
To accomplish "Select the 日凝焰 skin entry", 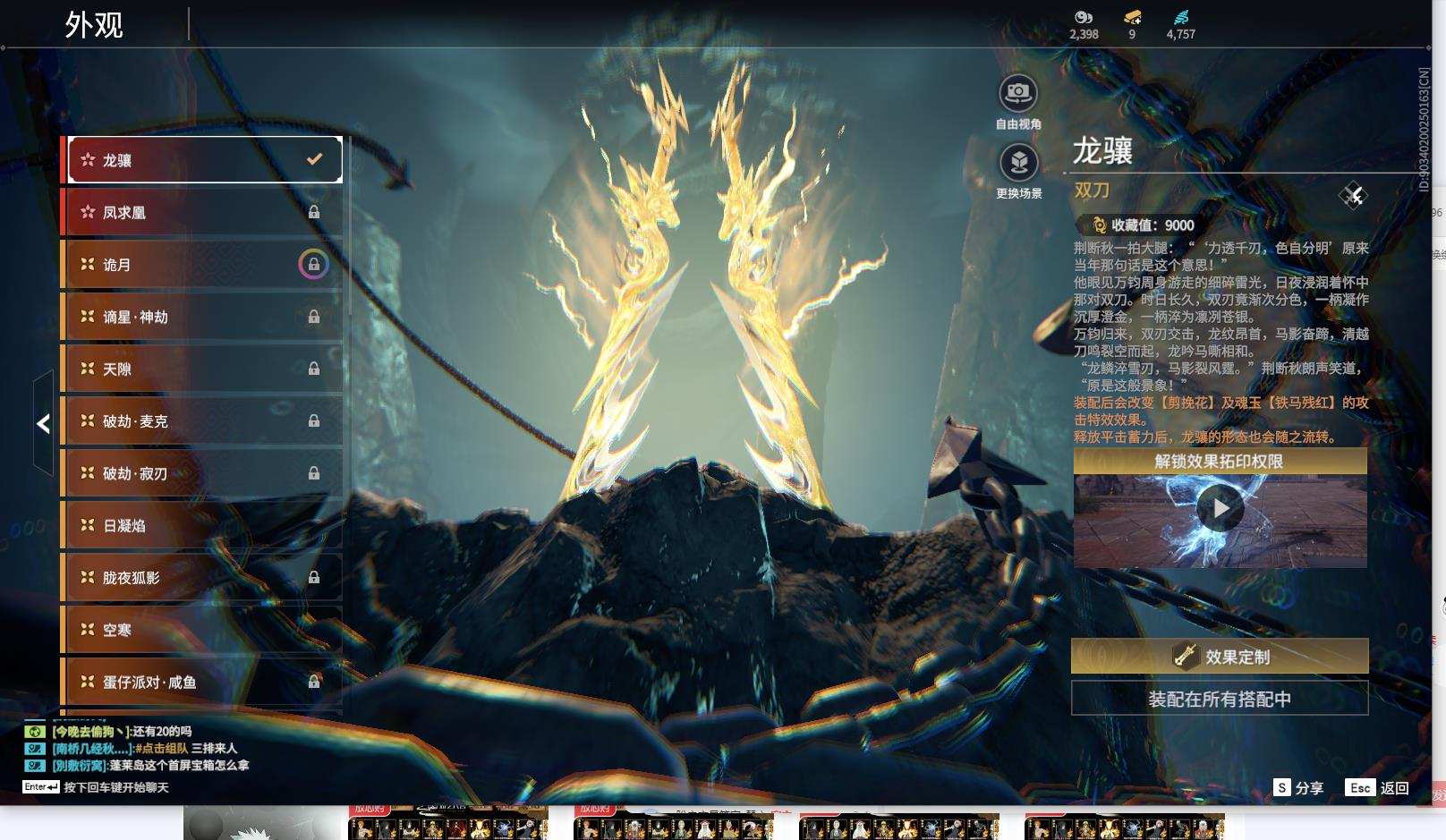I will click(x=201, y=526).
